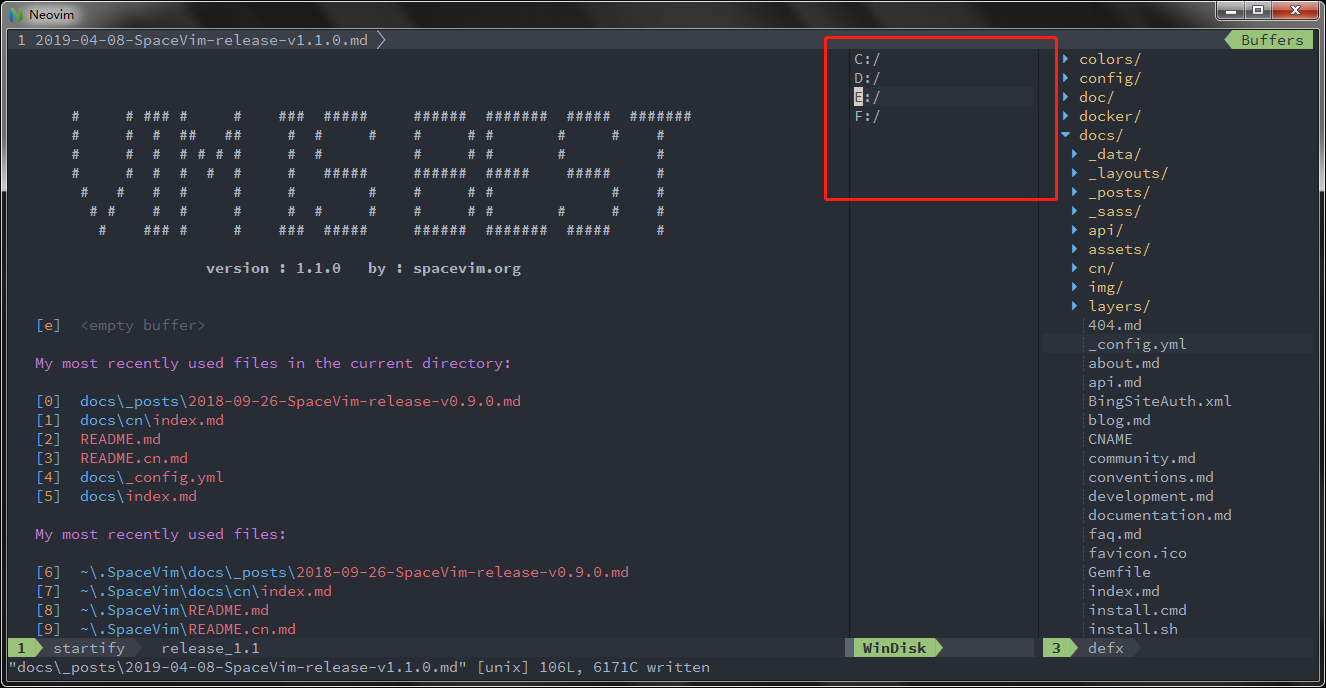Open entry [5] docs\index.md
The width and height of the screenshot is (1326, 688).
(x=116, y=496)
